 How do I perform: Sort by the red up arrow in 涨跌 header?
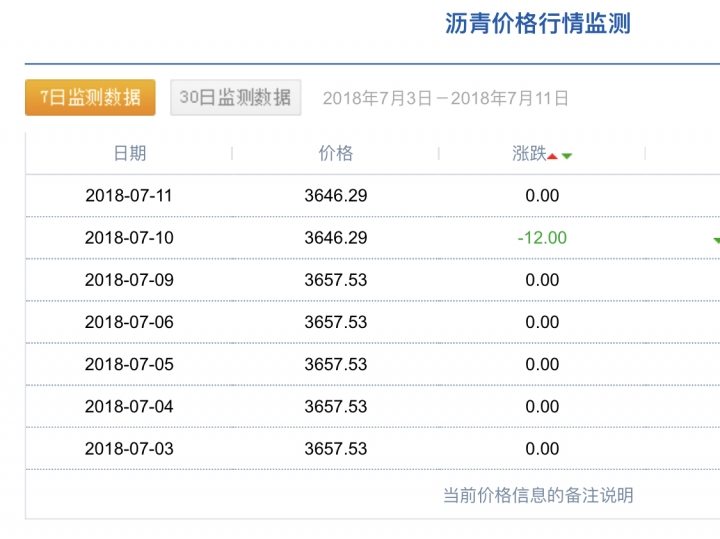pos(552,157)
